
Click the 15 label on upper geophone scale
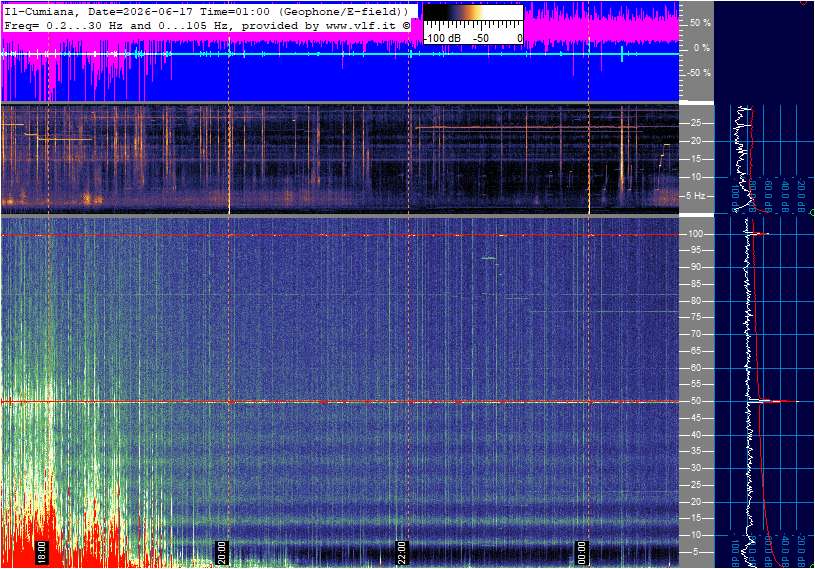[695, 159]
